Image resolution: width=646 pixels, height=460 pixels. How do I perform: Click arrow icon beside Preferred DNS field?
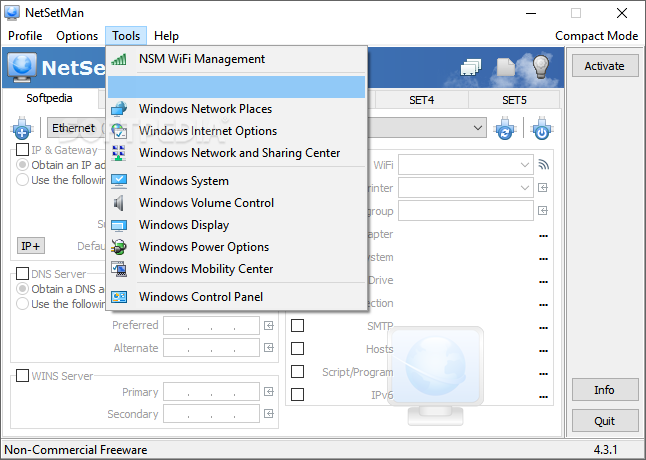point(269,326)
